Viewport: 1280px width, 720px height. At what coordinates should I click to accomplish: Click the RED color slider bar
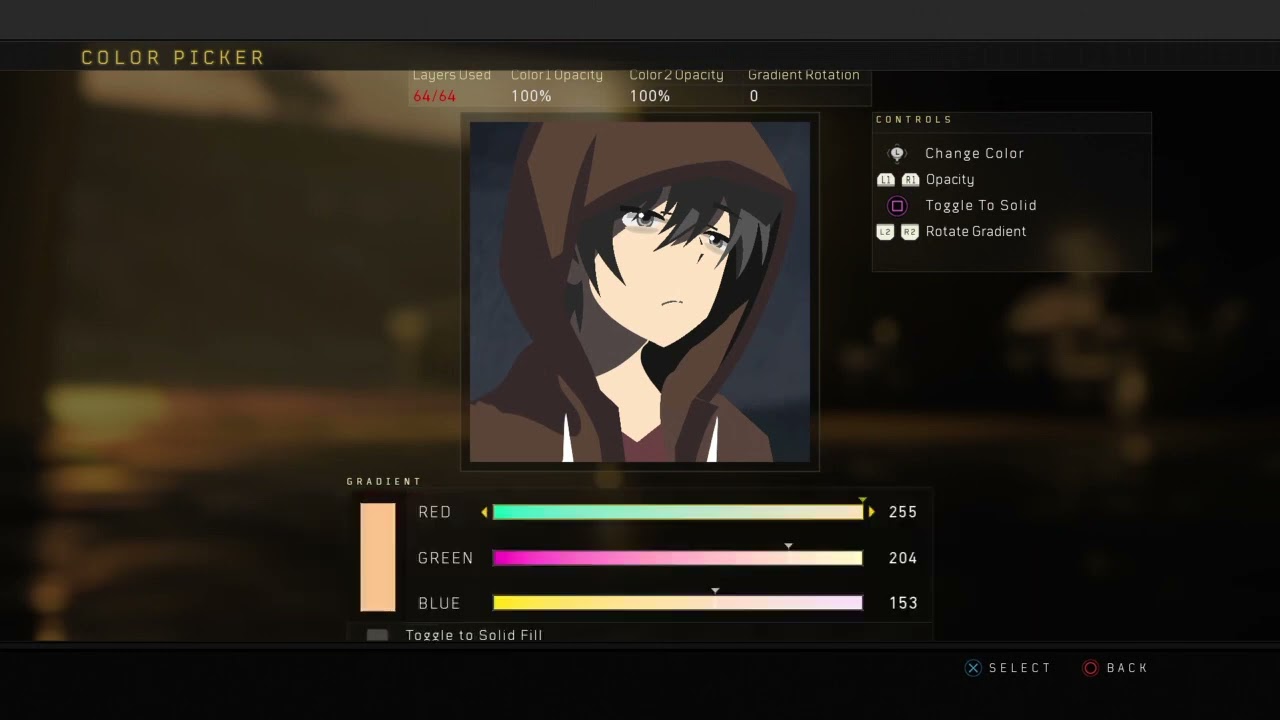point(677,512)
